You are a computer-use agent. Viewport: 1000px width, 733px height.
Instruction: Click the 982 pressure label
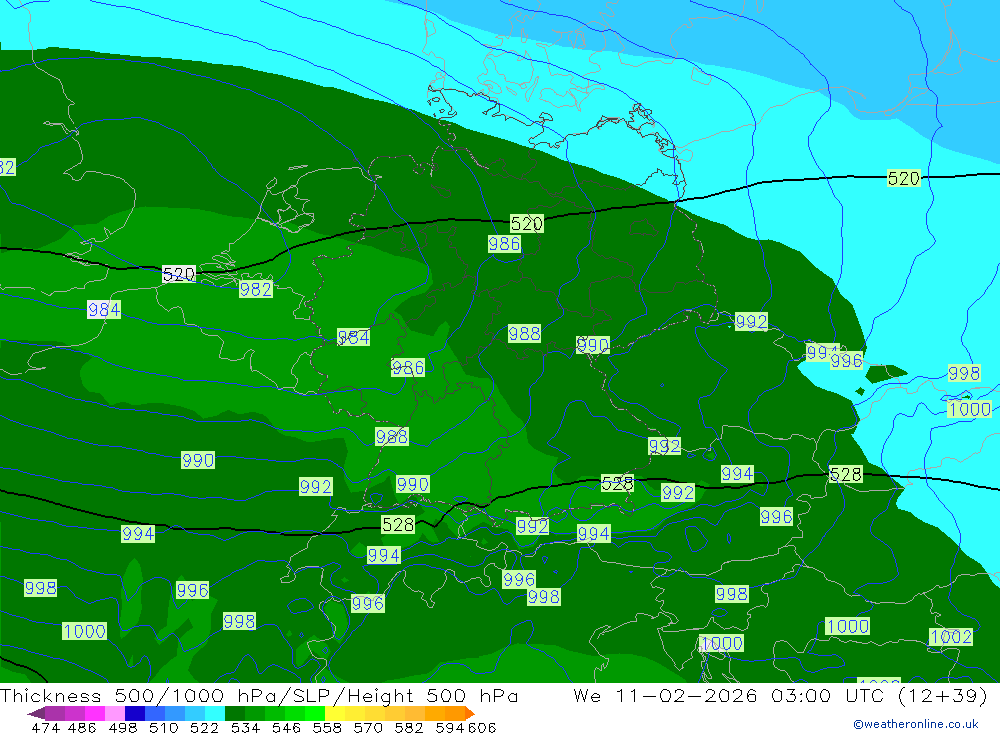pos(256,289)
